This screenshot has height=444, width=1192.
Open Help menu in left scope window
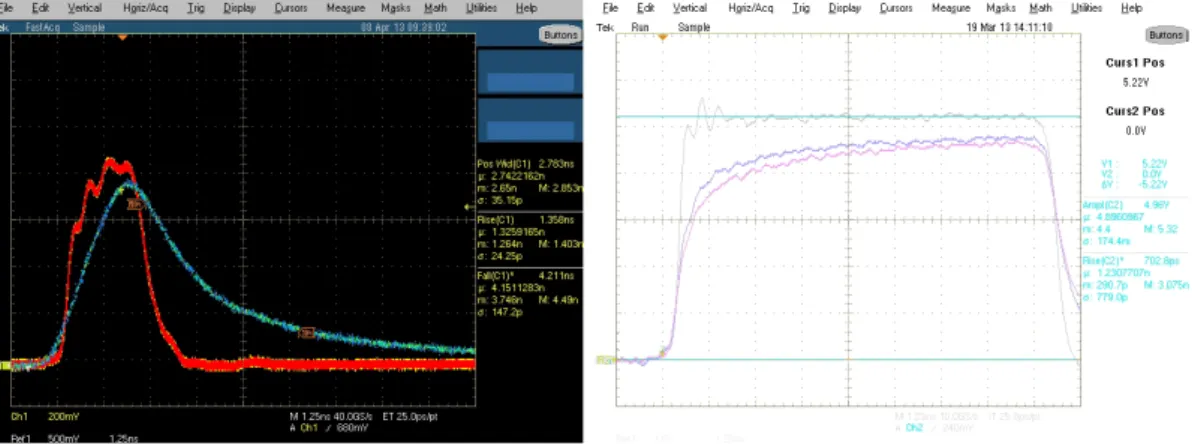pos(526,8)
